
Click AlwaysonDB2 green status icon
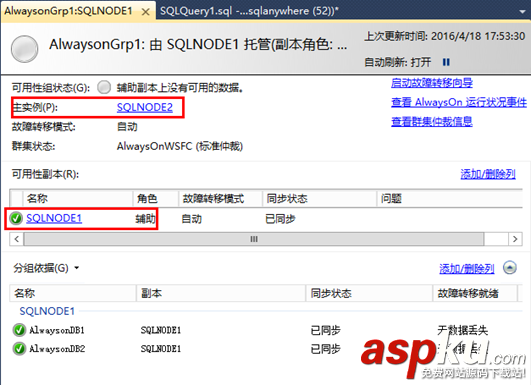coord(19,348)
